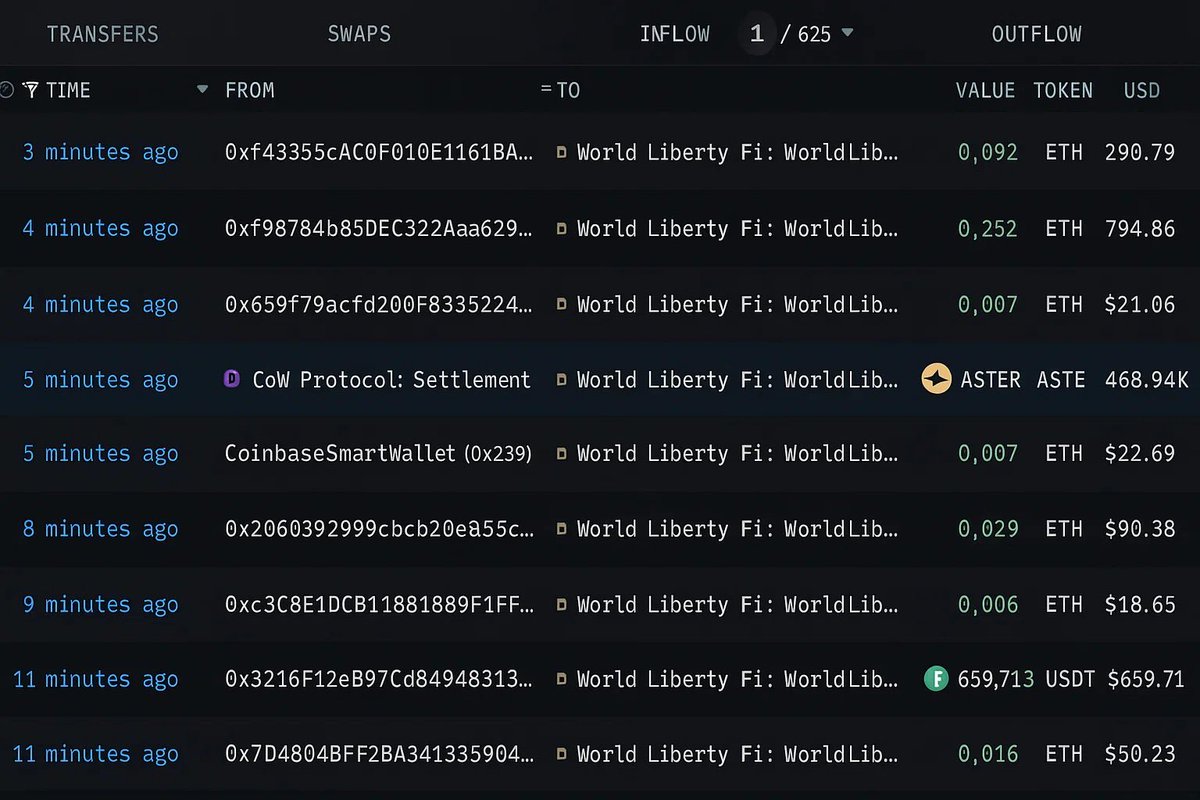Image resolution: width=1200 pixels, height=800 pixels.
Task: Open sender address 0x659f79acfd200F8335224
Action: tap(379, 304)
